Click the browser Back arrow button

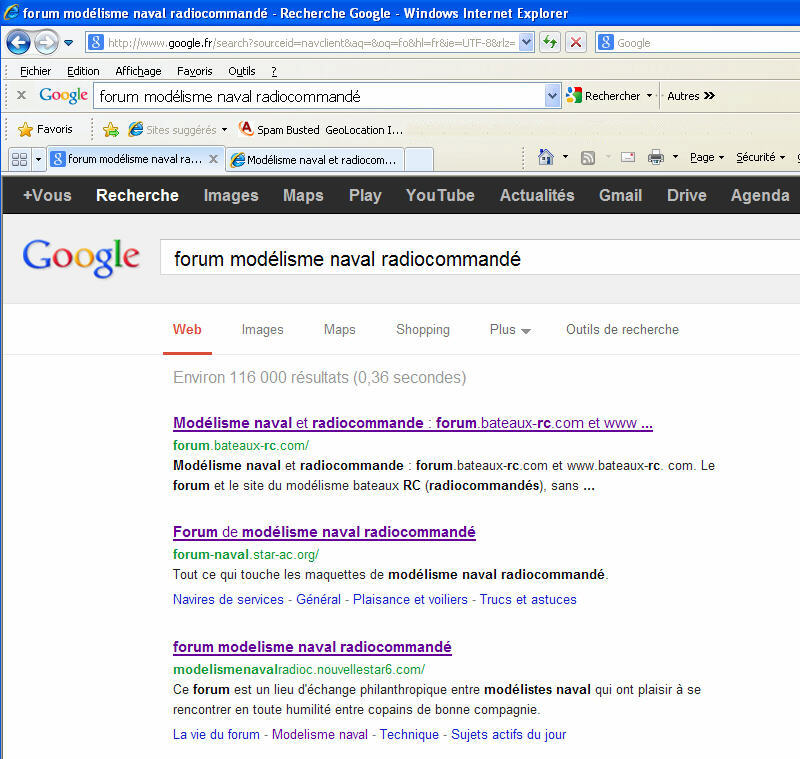click(x=18, y=42)
